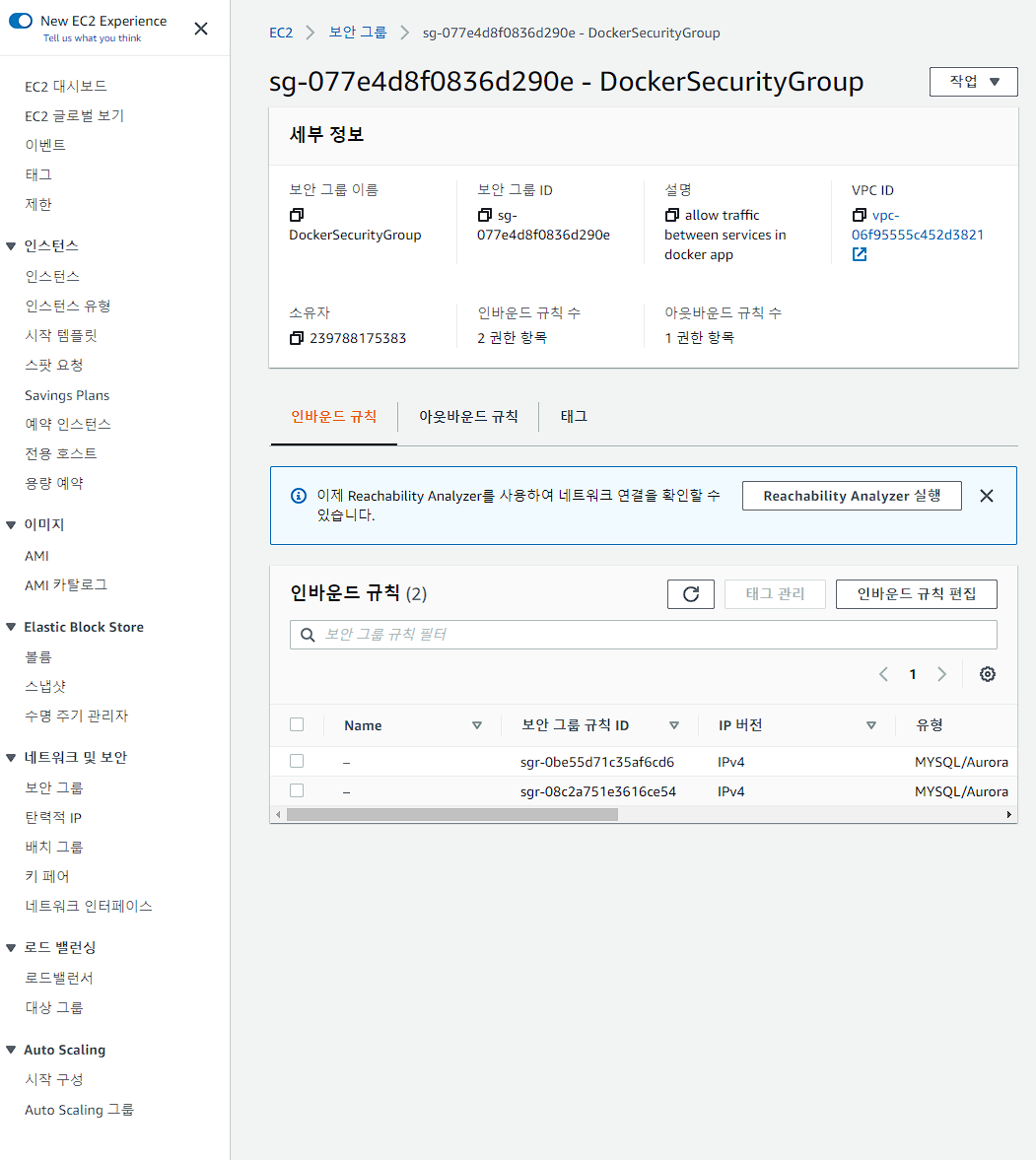1036x1160 pixels.
Task: Go to EC2 breadcrumb link
Action: (x=281, y=33)
